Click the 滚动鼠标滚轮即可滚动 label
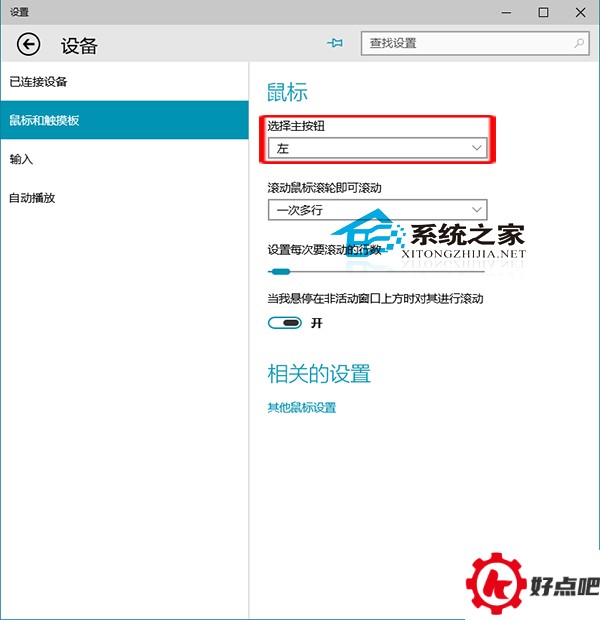The width and height of the screenshot is (600, 620). [324, 188]
